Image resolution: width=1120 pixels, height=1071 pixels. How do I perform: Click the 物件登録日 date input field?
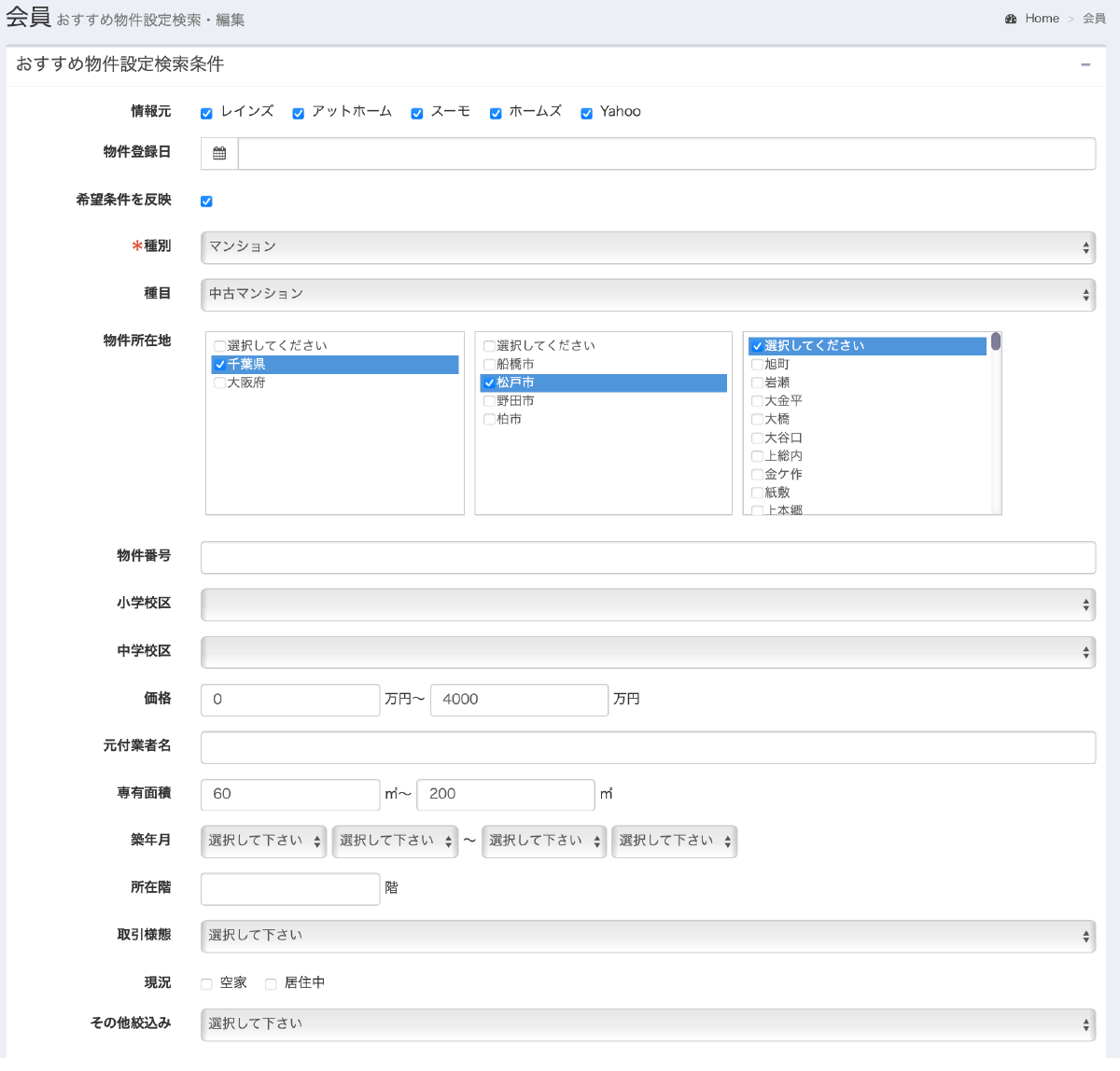[666, 154]
